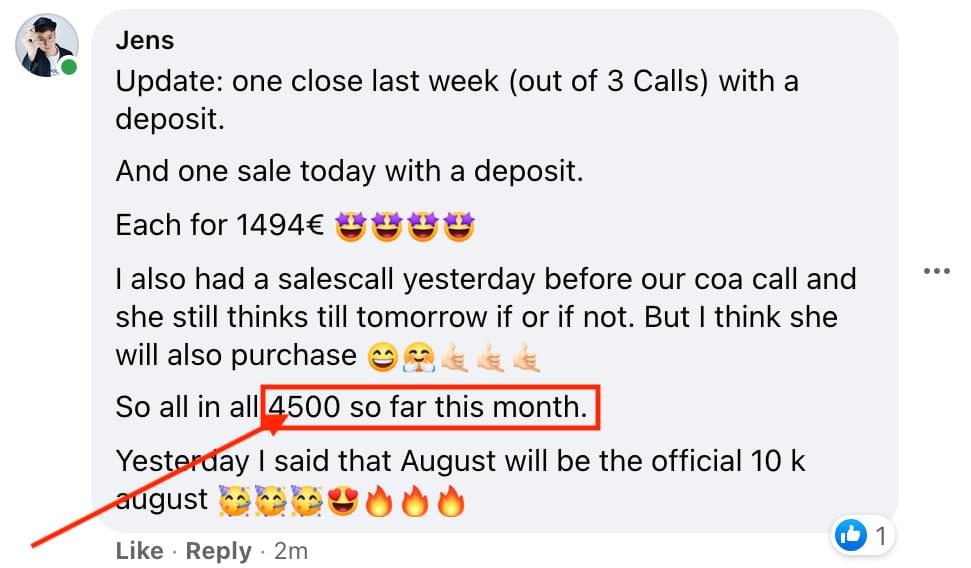Open Jens's profile picture
971x568 pixels.
tap(47, 46)
